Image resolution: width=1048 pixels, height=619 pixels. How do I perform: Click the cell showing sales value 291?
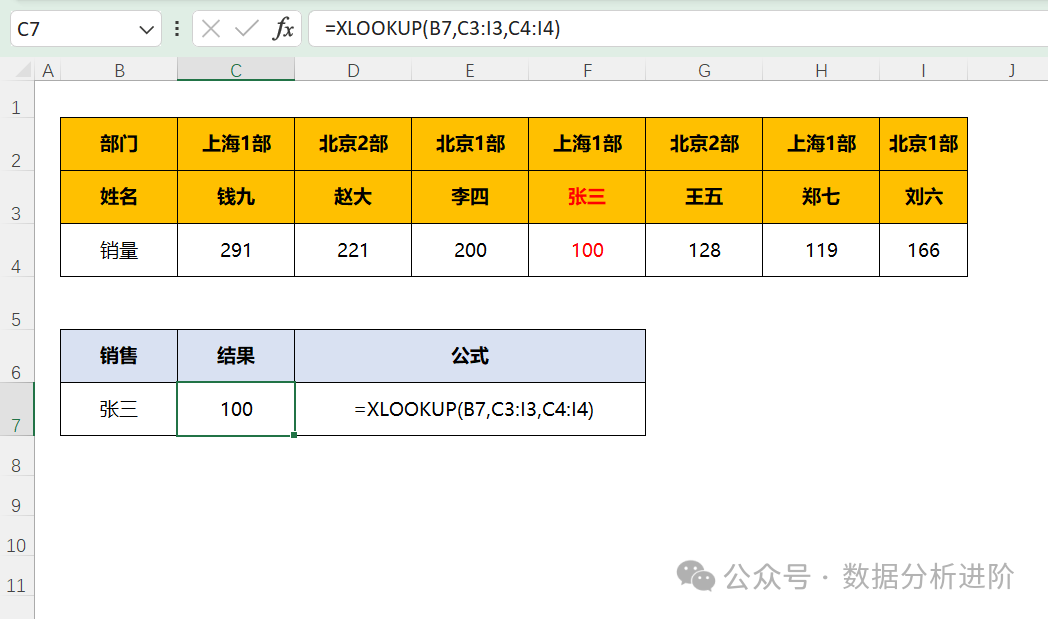click(x=236, y=250)
